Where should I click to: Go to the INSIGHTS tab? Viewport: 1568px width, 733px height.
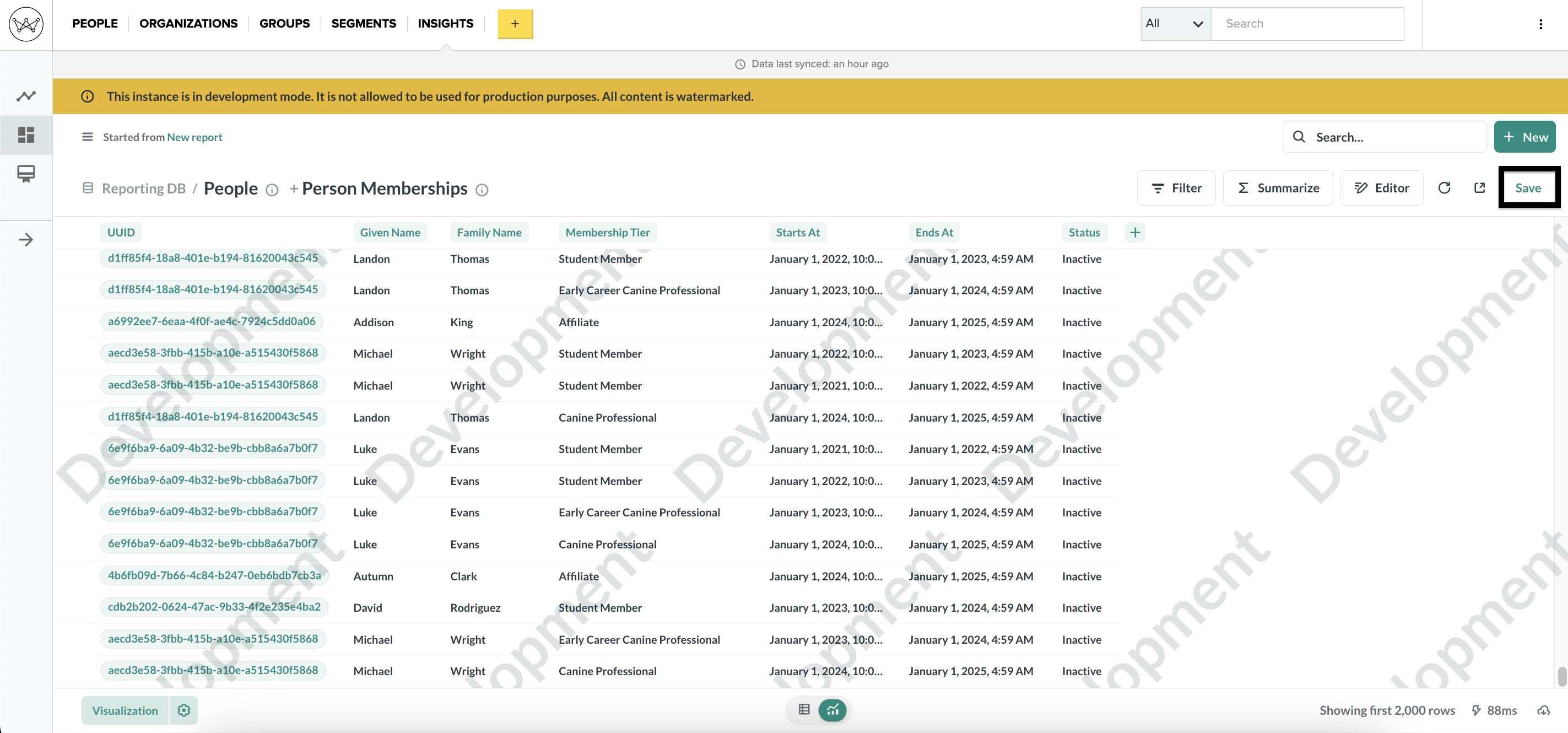[x=446, y=24]
